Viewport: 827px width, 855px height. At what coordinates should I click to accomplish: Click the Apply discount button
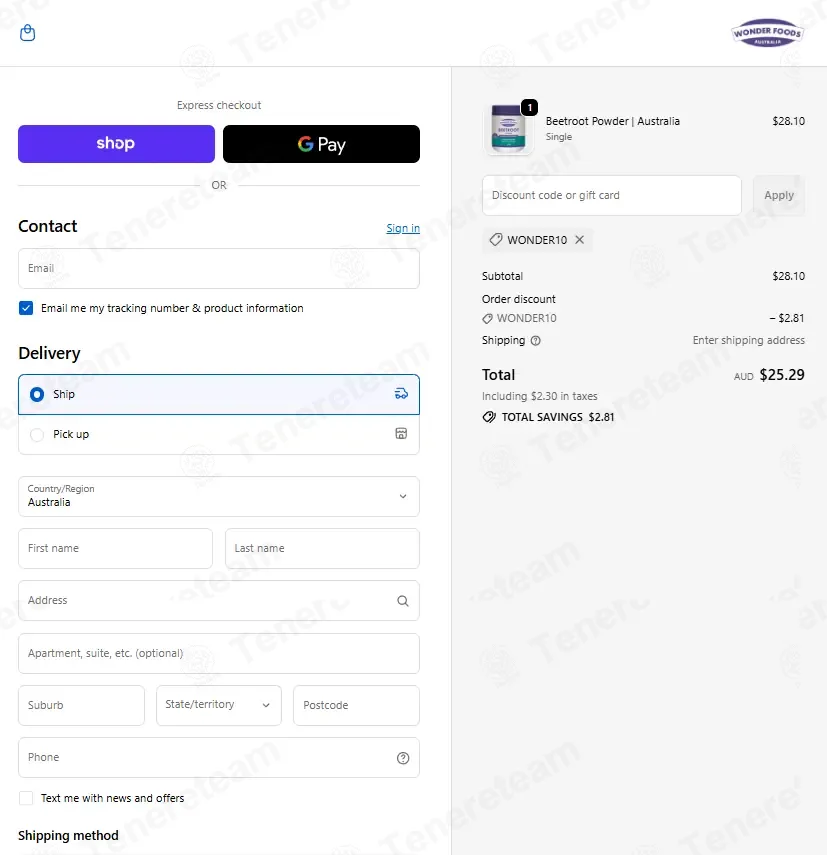pyautogui.click(x=778, y=195)
